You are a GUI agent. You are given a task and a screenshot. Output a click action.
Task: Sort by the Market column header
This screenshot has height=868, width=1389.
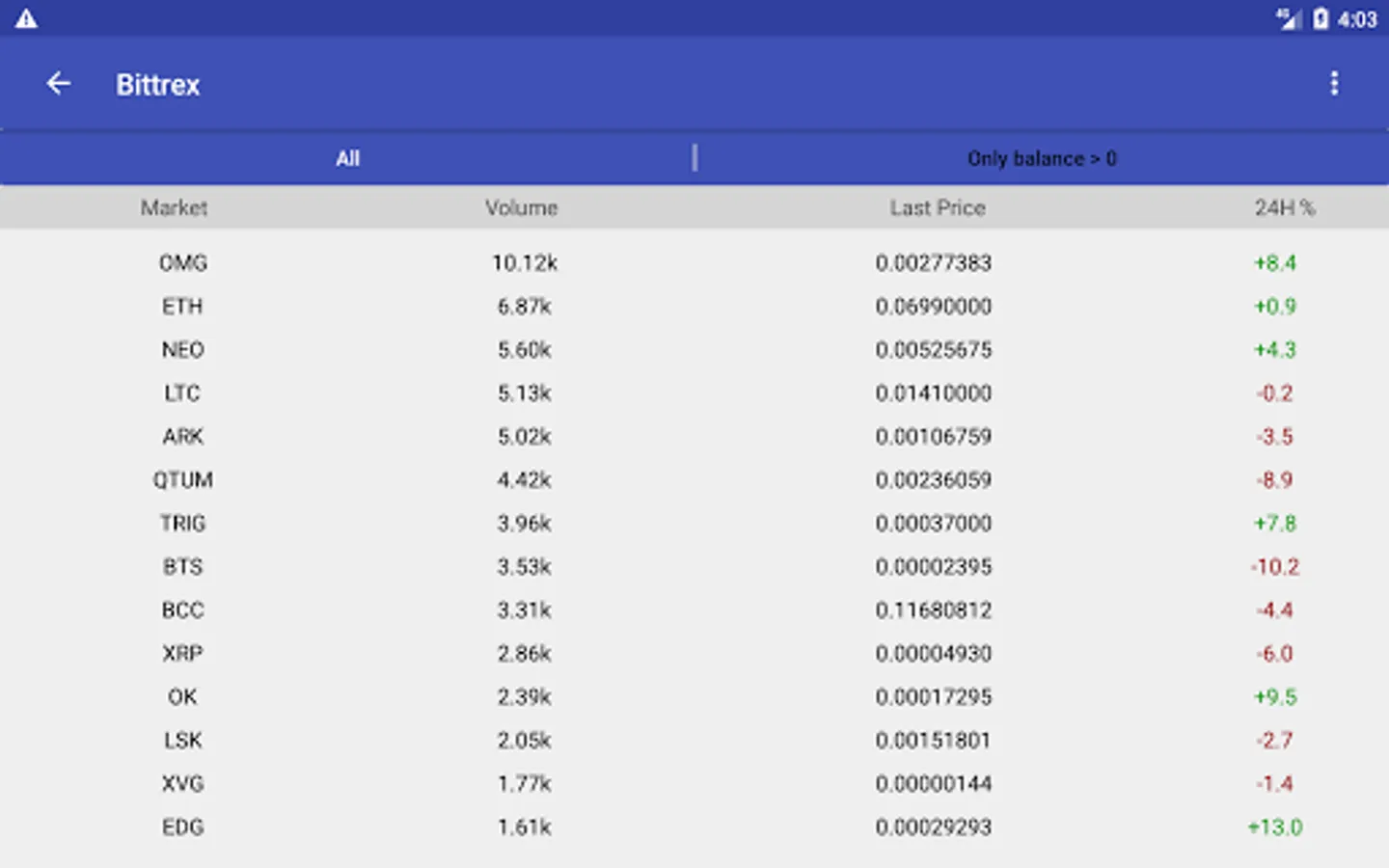click(175, 207)
